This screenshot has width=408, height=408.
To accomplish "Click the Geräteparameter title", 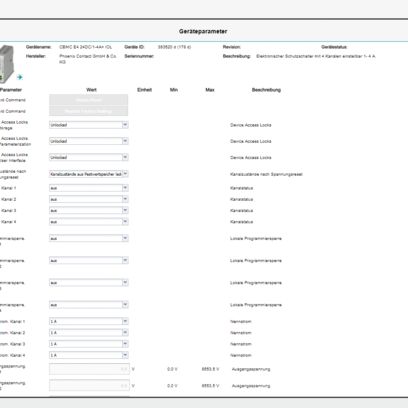I will pyautogui.click(x=203, y=31).
